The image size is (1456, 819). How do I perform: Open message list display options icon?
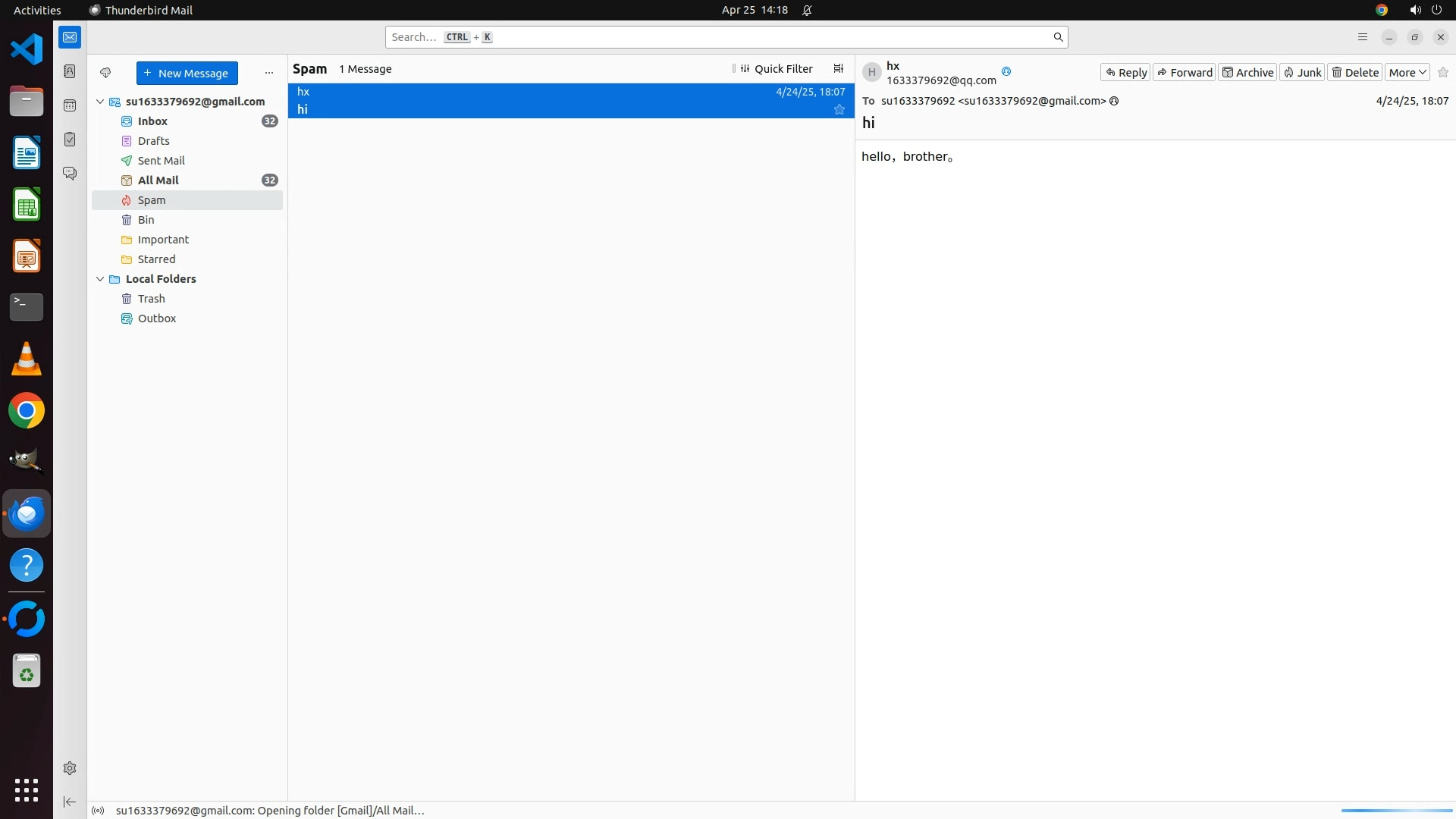pyautogui.click(x=838, y=69)
